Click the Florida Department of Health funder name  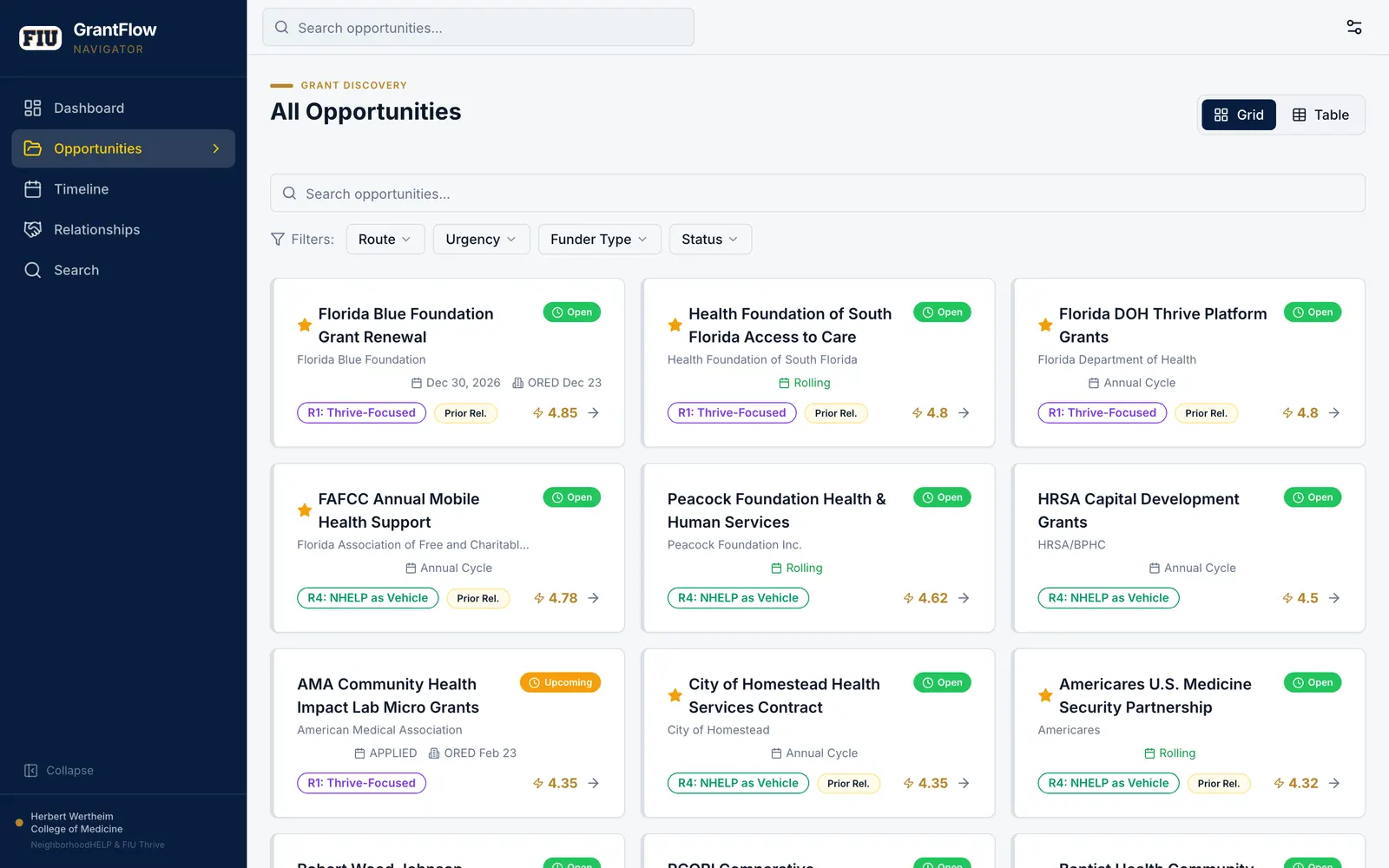pos(1116,359)
